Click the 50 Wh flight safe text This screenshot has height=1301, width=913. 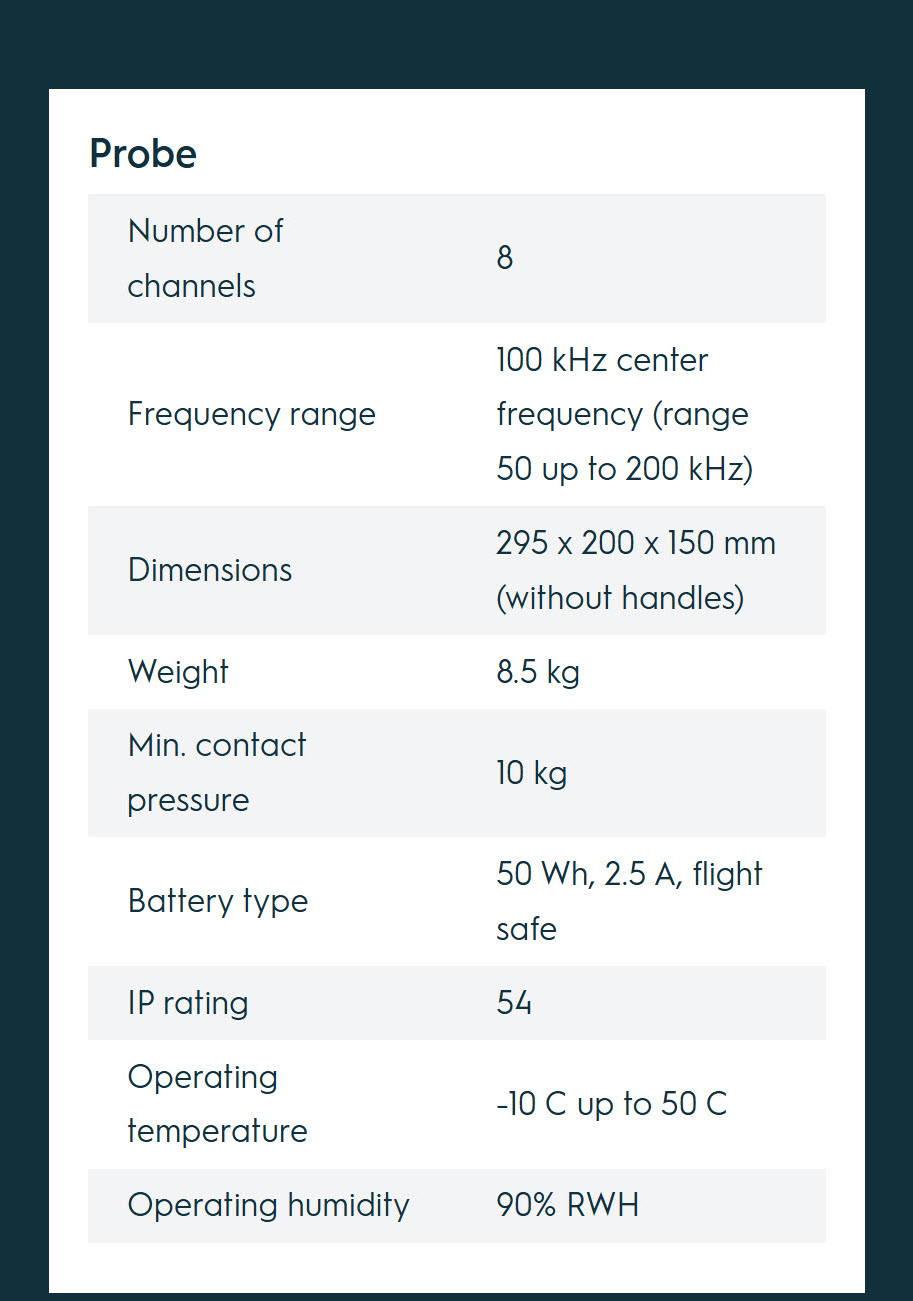coord(629,901)
